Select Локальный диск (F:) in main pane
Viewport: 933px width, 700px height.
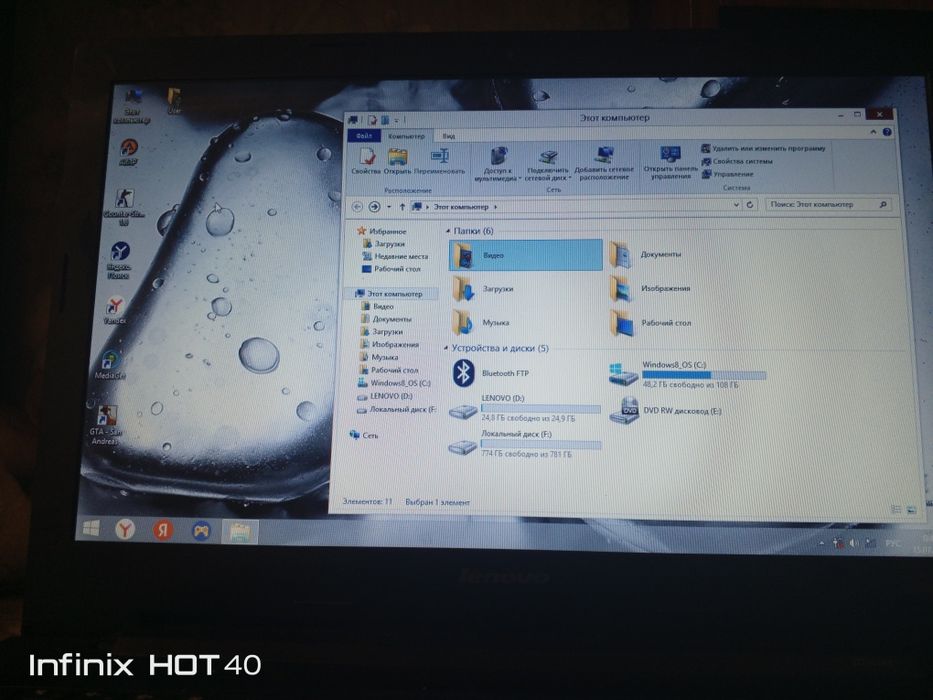tap(524, 443)
